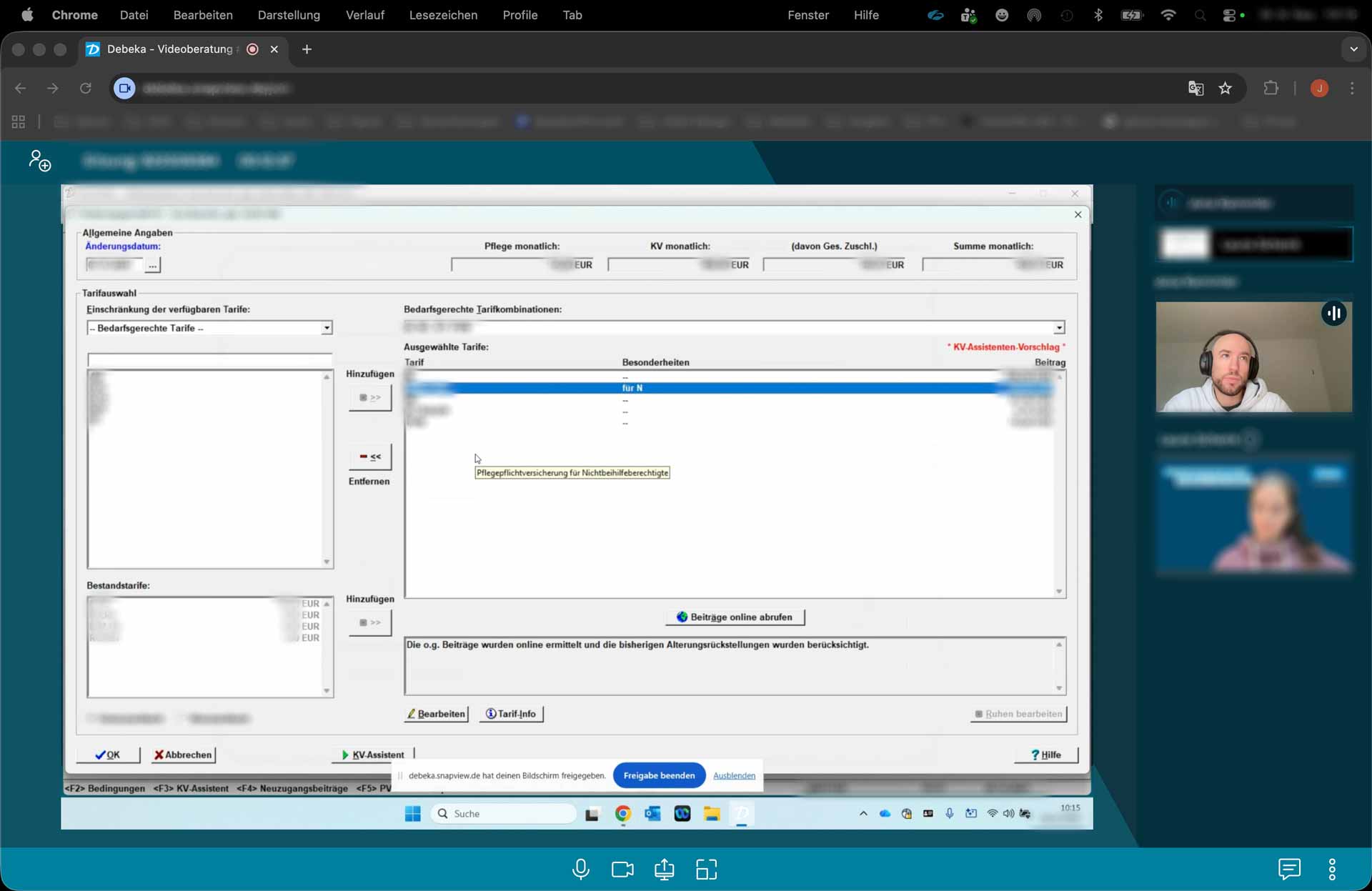
Task: Click Freigabe beenden button
Action: coord(658,775)
